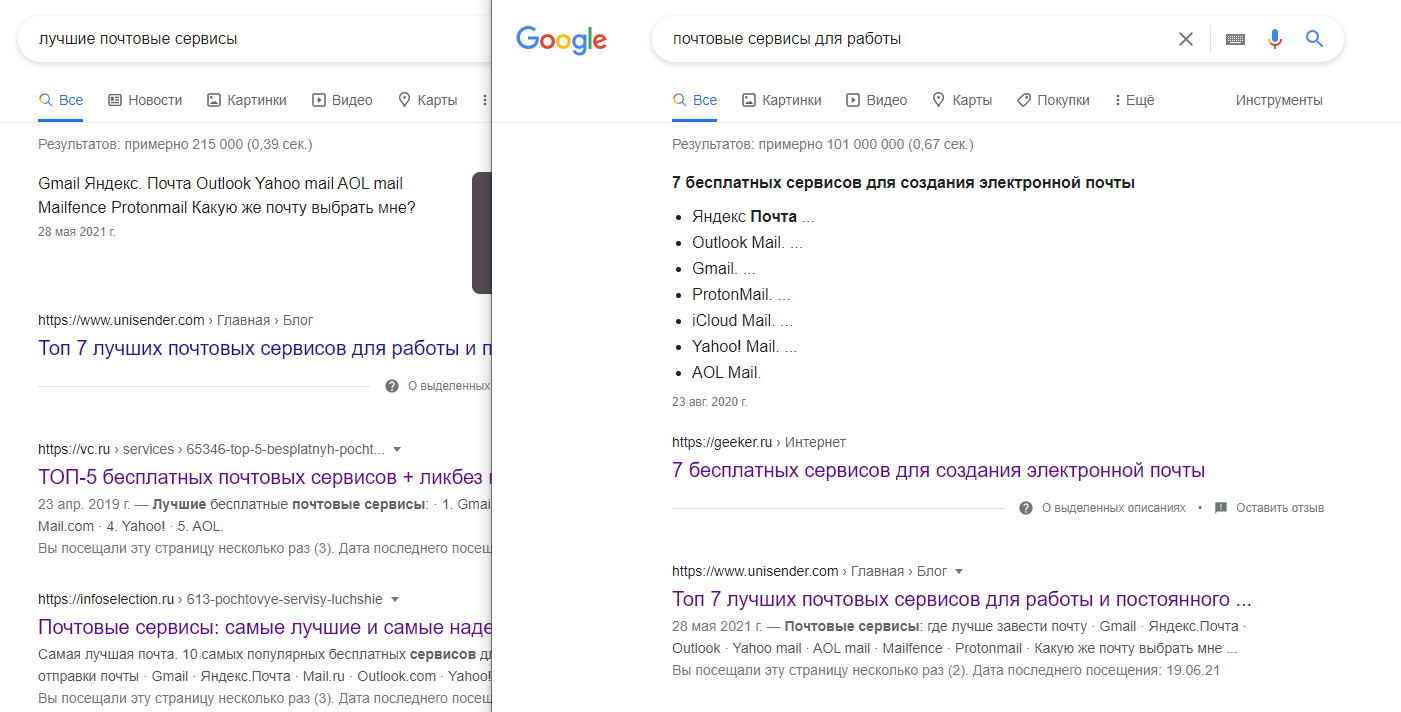This screenshot has height=712, width=1401.
Task: Click the "Яндекс Почта ..." list item
Action: 753,216
